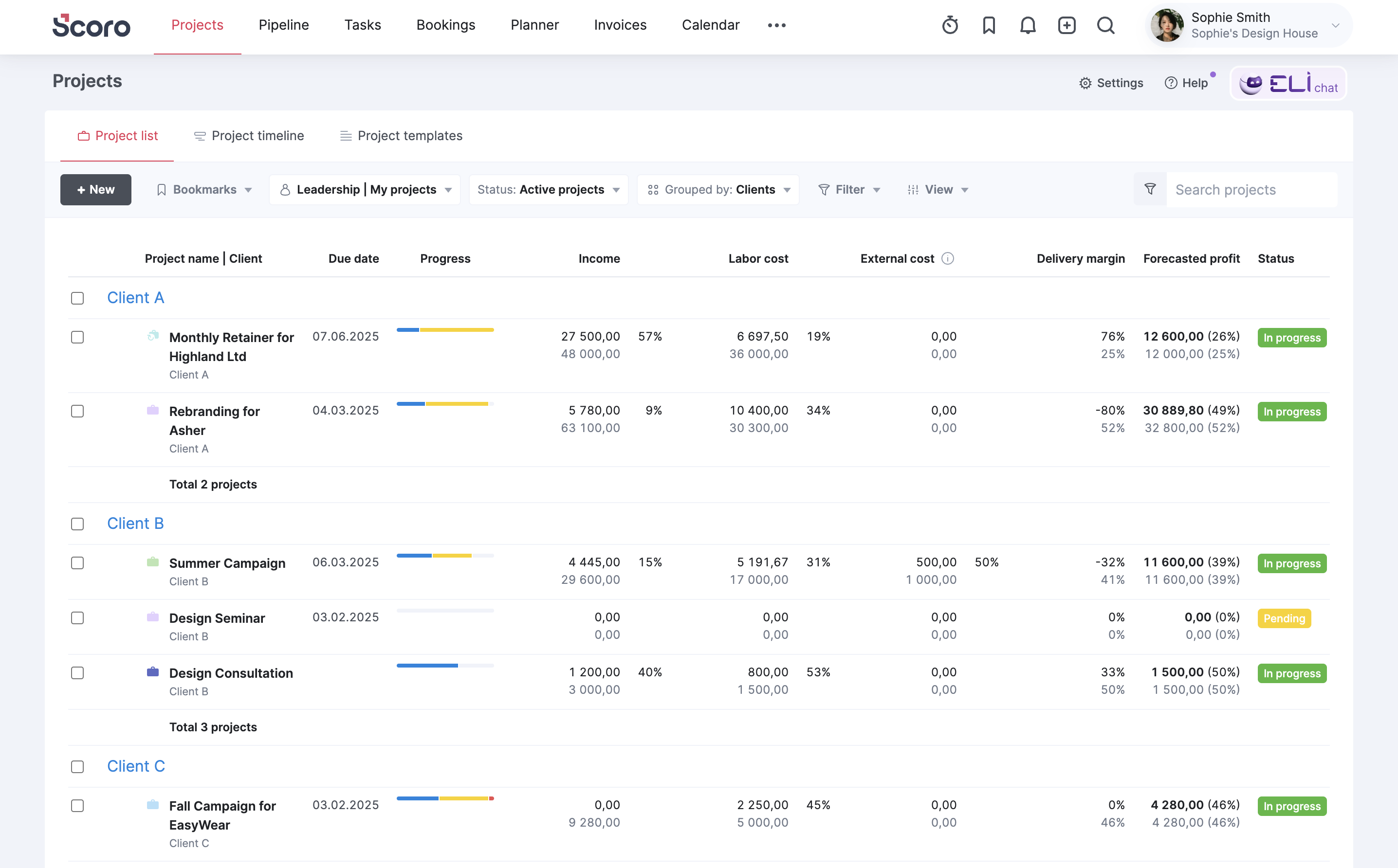Go to Invoices in top navigation
1398x868 pixels.
pyautogui.click(x=620, y=25)
